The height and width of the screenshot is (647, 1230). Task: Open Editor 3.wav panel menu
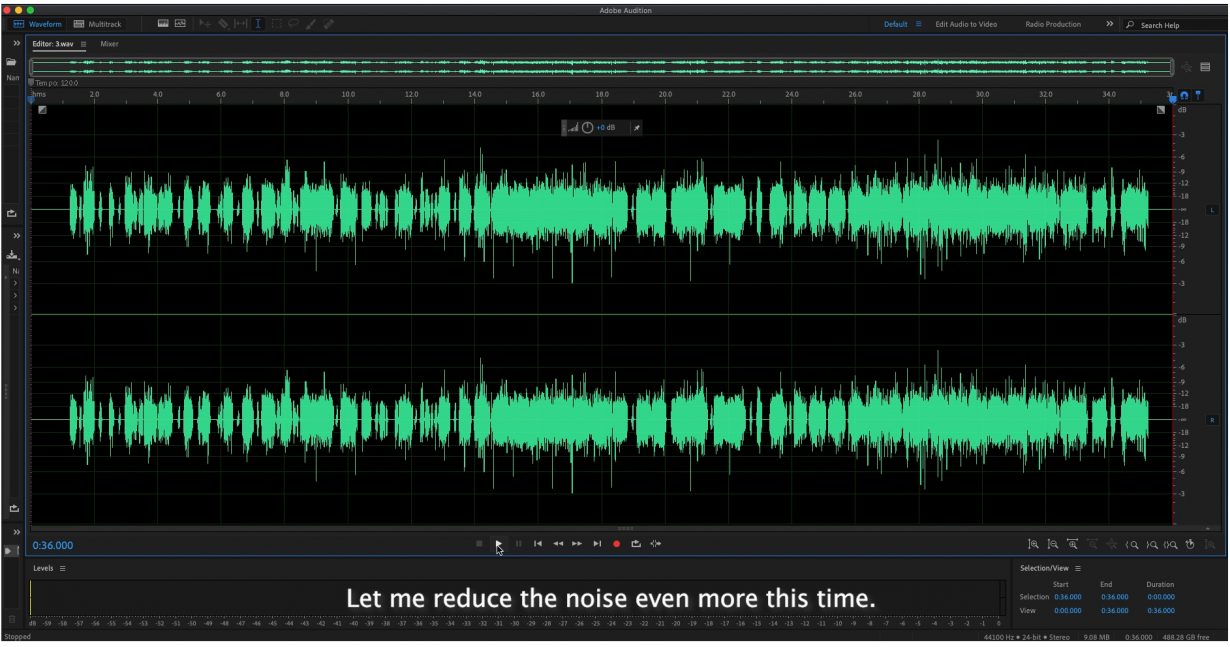coord(83,44)
